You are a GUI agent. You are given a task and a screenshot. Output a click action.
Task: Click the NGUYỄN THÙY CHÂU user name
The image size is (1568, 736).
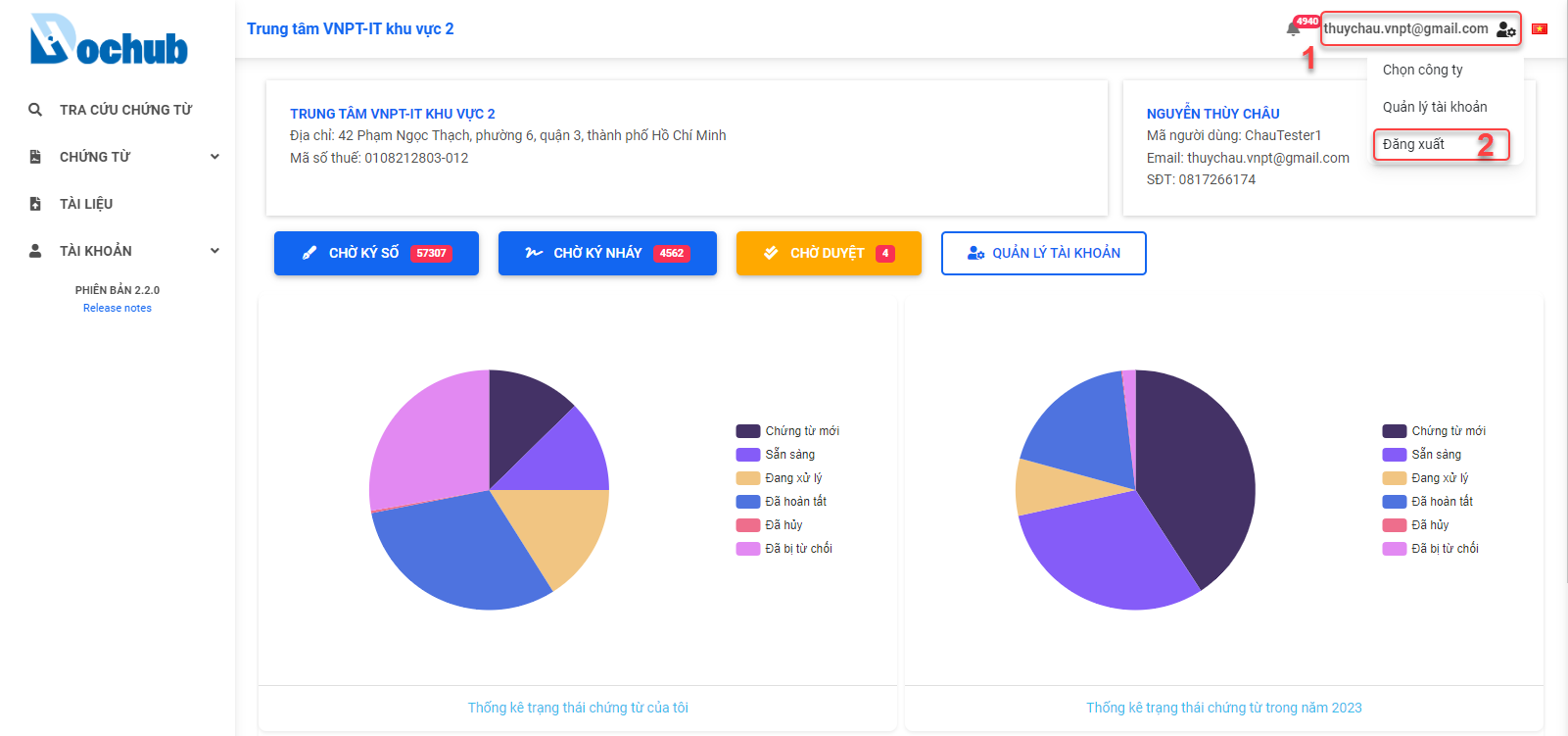click(x=1213, y=114)
